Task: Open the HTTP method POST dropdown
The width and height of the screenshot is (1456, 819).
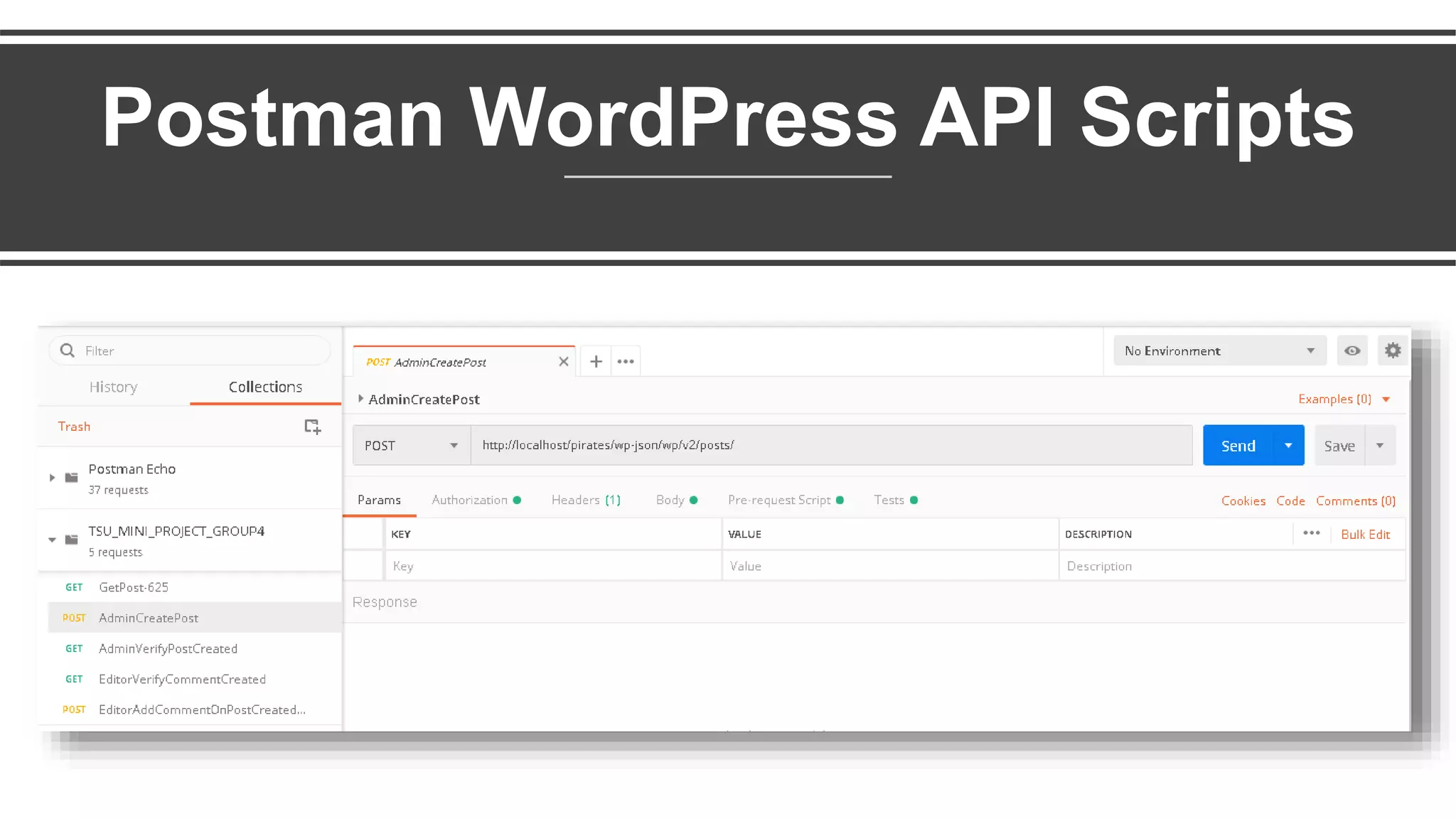Action: coord(412,446)
